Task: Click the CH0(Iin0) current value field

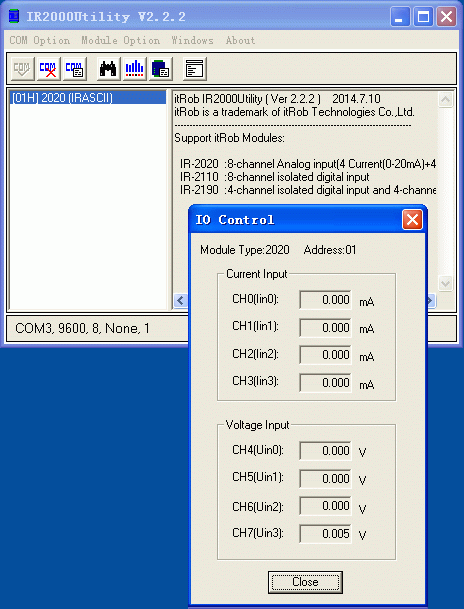Action: point(325,300)
